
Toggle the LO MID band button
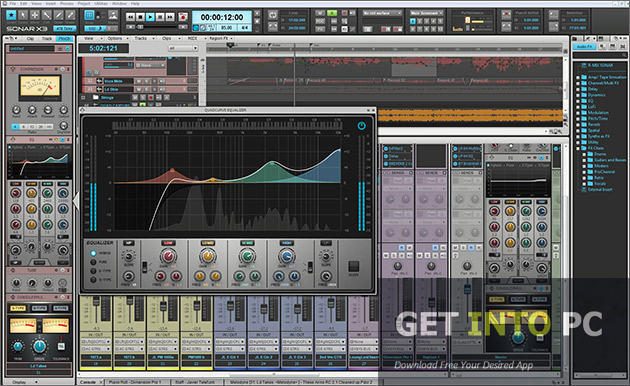(x=207, y=243)
